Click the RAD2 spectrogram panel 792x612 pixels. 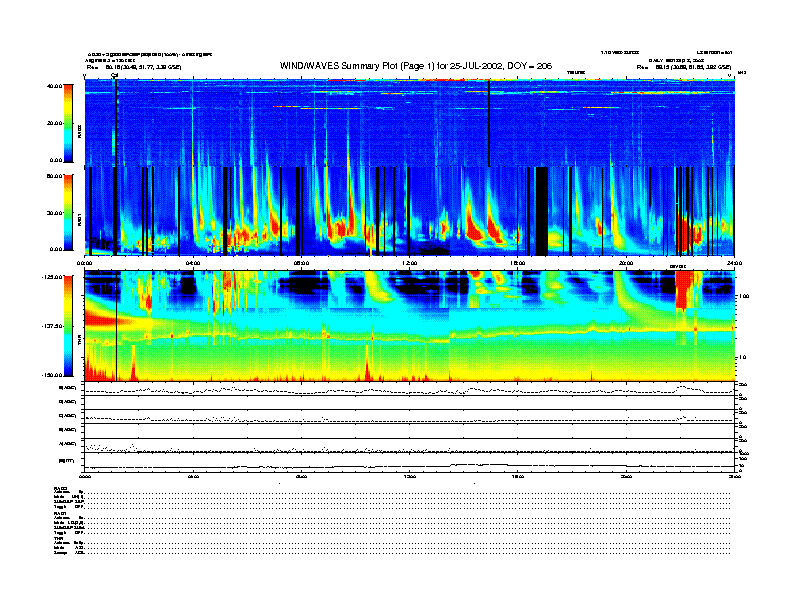click(409, 123)
